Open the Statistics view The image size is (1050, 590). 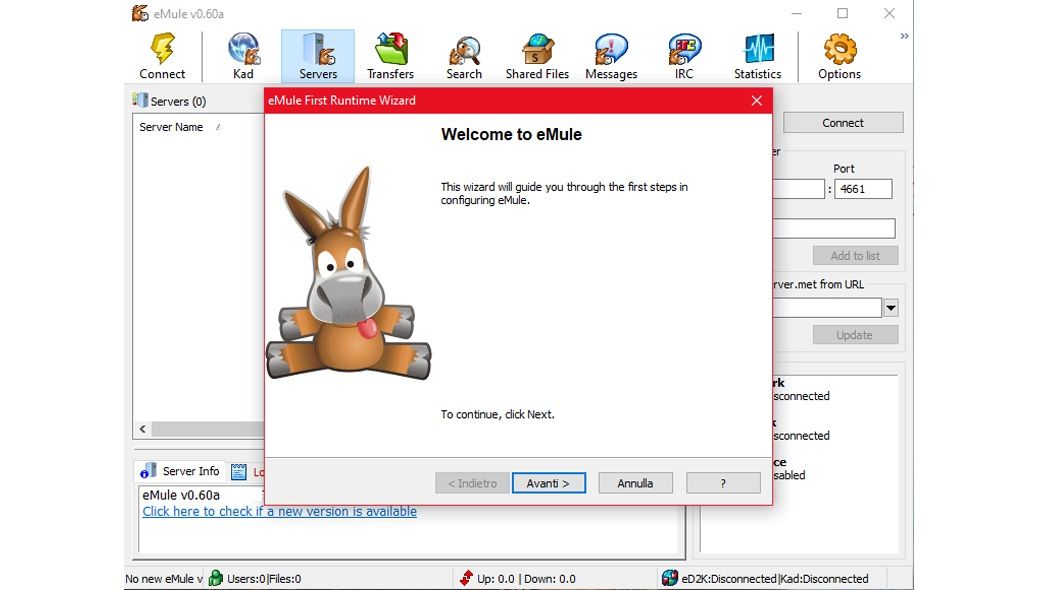tap(757, 56)
